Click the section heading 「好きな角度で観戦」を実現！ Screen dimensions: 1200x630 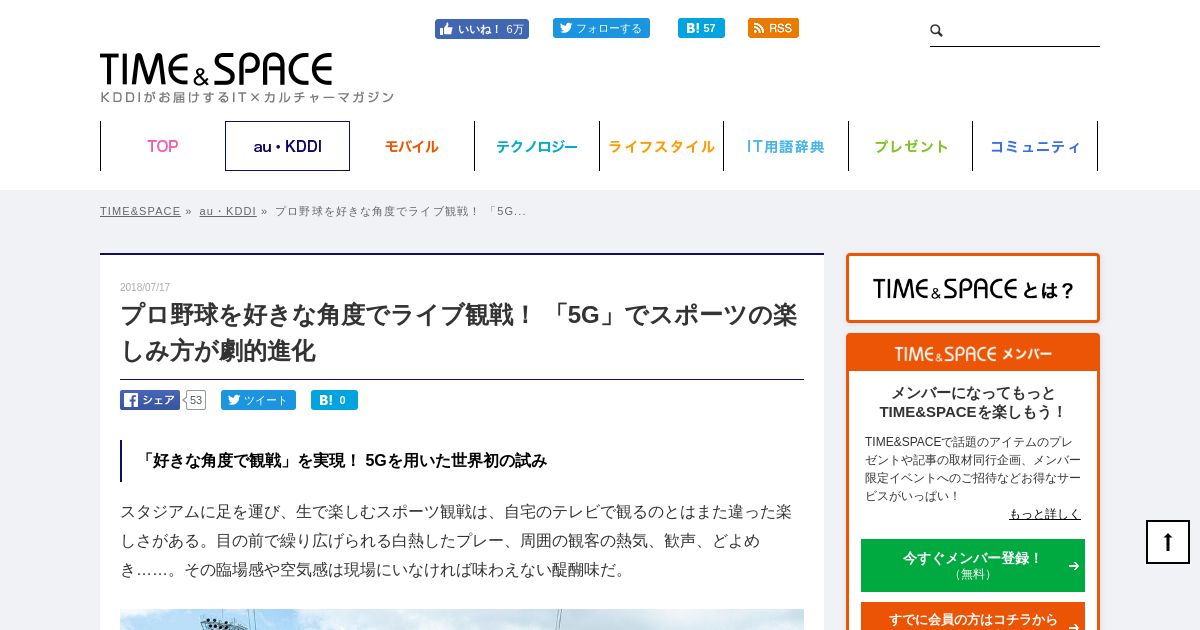343,461
